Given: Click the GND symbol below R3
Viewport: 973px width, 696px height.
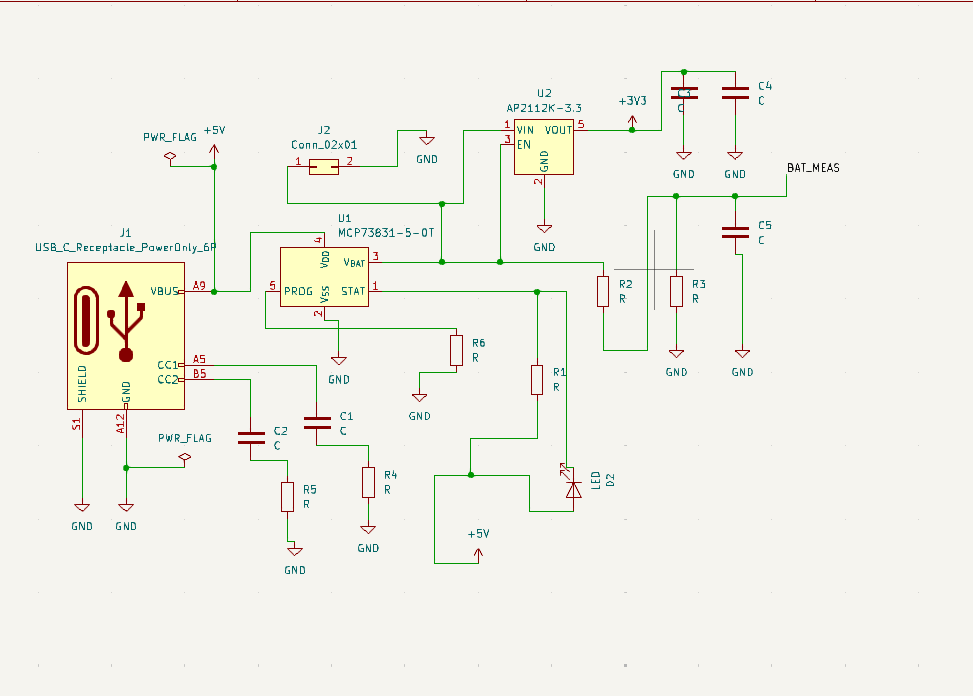Looking at the screenshot, I should point(676,354).
